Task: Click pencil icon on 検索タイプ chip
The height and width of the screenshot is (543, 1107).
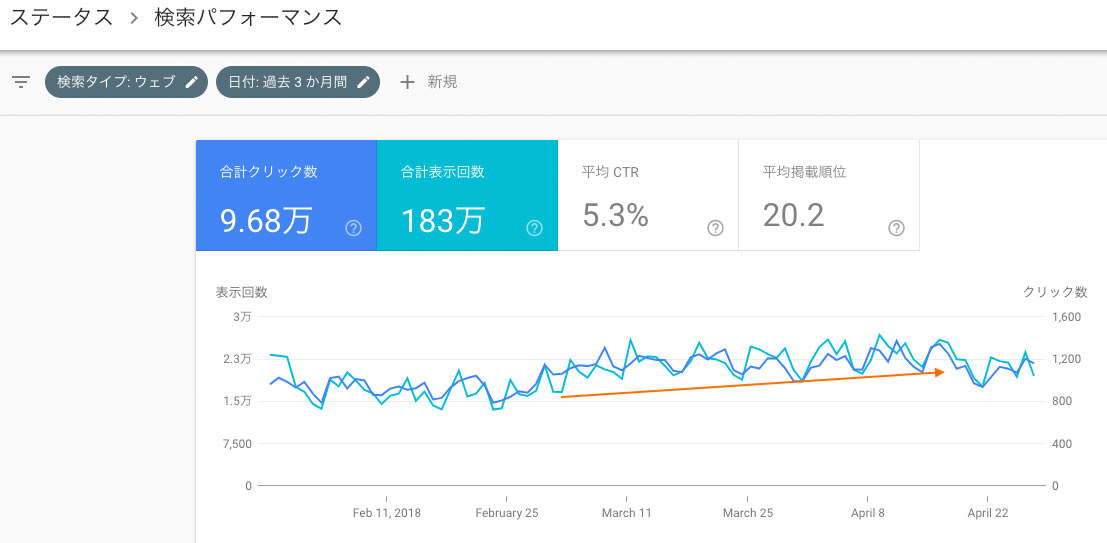Action: 192,82
